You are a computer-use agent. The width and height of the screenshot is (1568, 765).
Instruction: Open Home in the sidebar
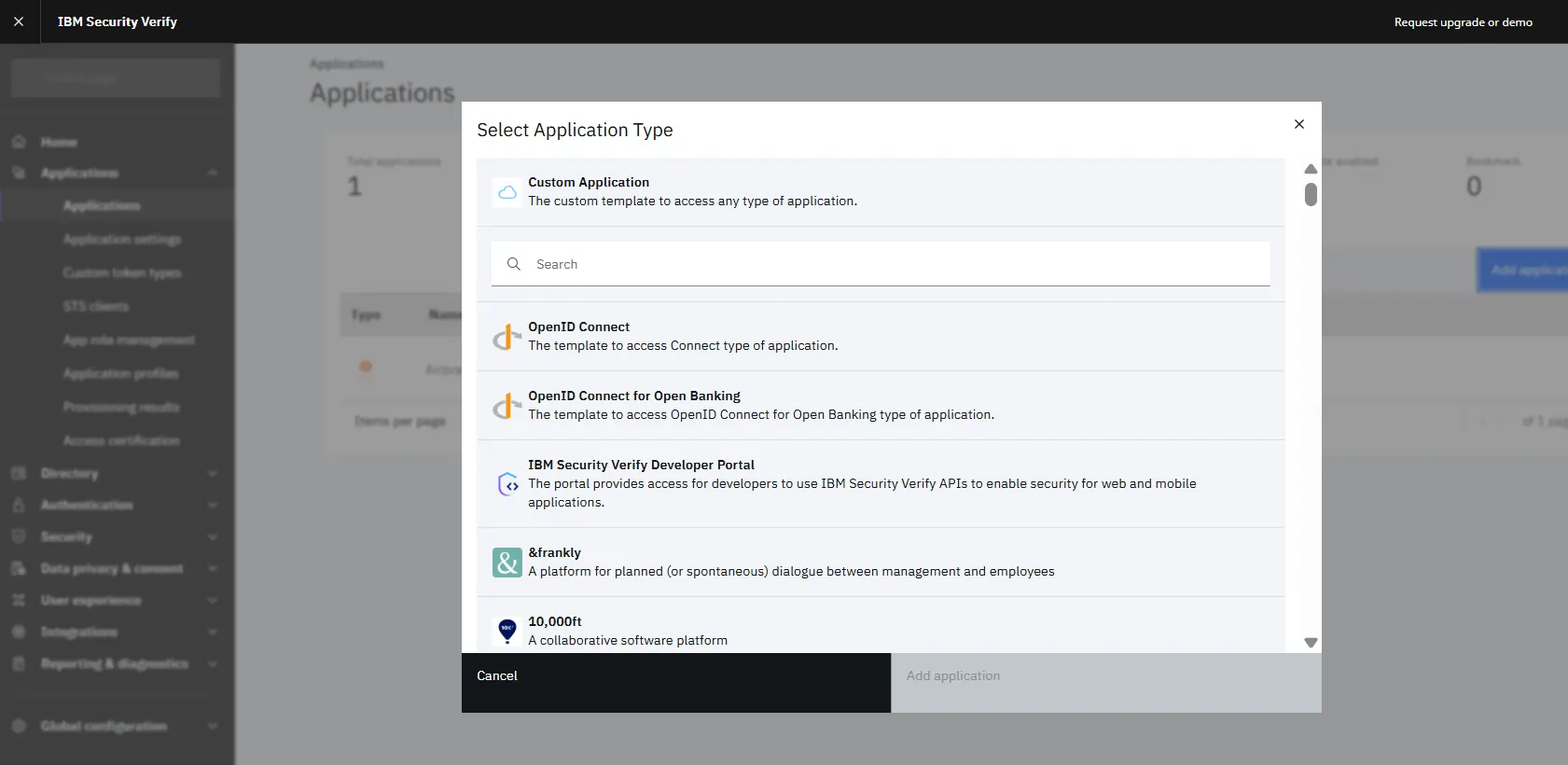pyautogui.click(x=117, y=142)
